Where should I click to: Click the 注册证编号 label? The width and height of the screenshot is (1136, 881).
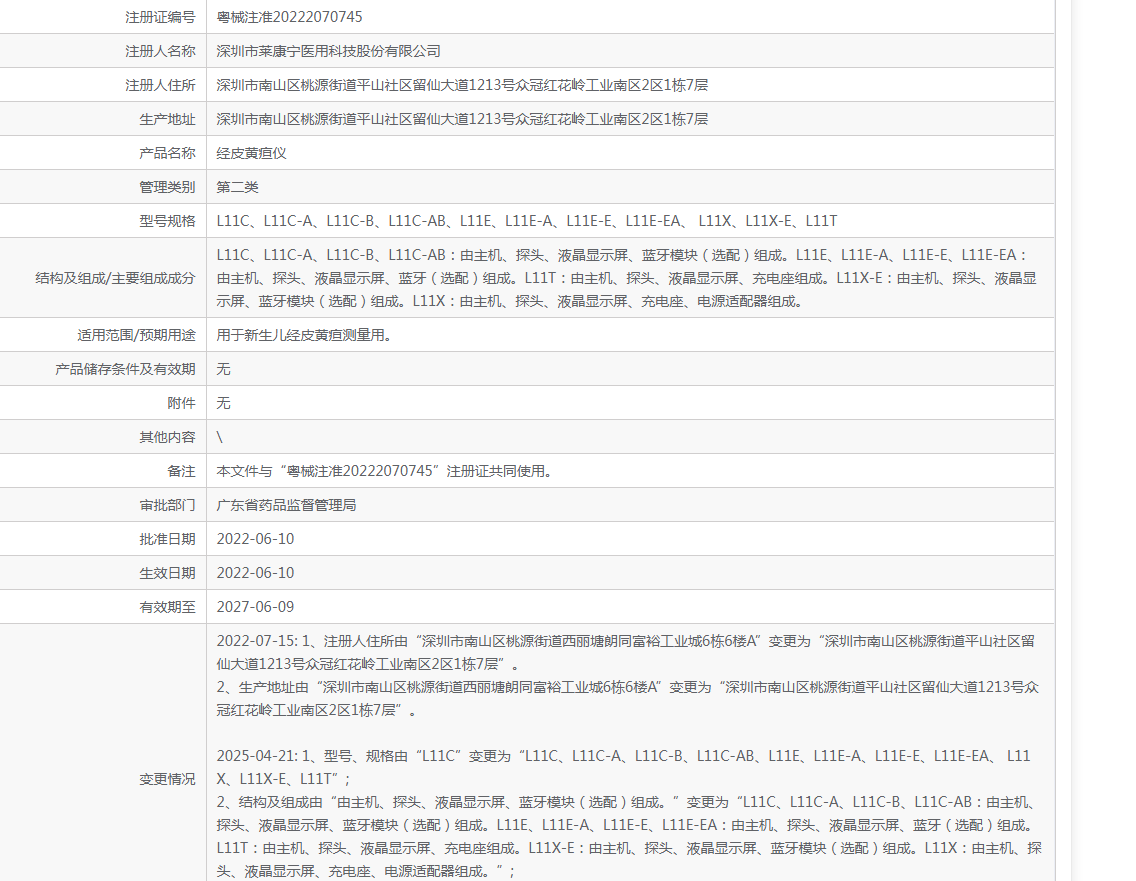coord(160,17)
